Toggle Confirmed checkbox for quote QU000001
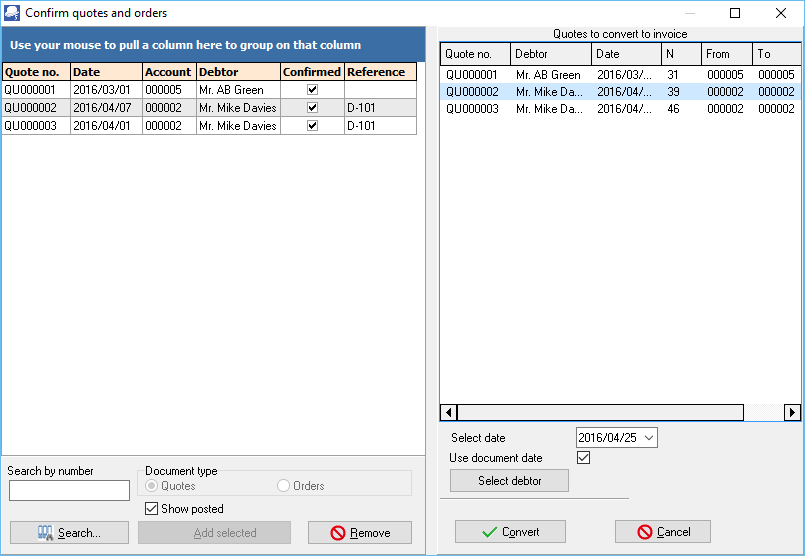Viewport: 805px width, 556px height. point(312,90)
